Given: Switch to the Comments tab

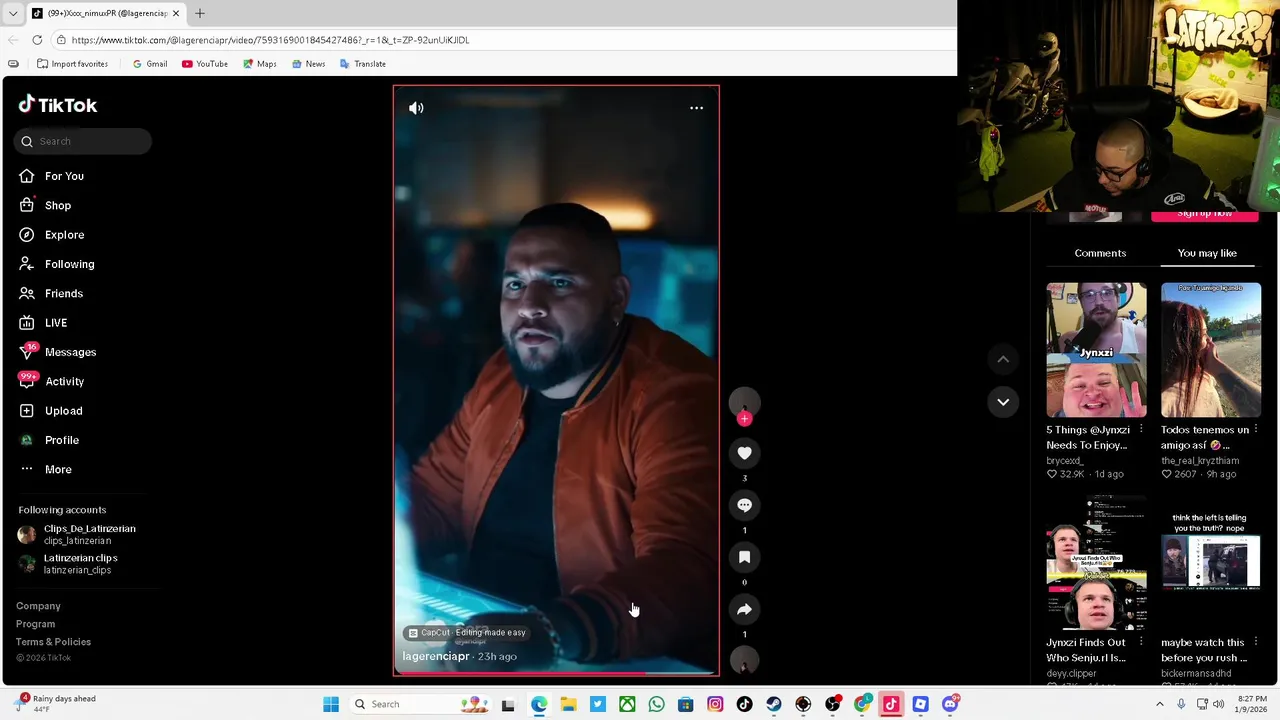Looking at the screenshot, I should pos(1100,253).
